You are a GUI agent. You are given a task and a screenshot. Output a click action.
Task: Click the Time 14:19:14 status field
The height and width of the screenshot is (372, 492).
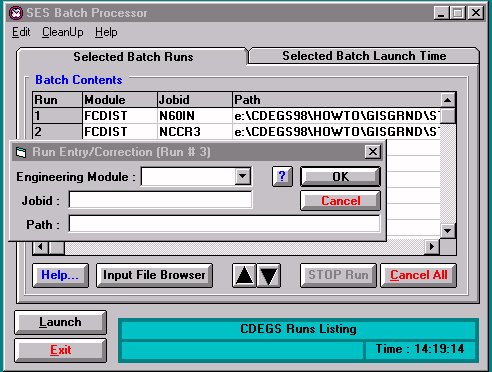tap(420, 349)
